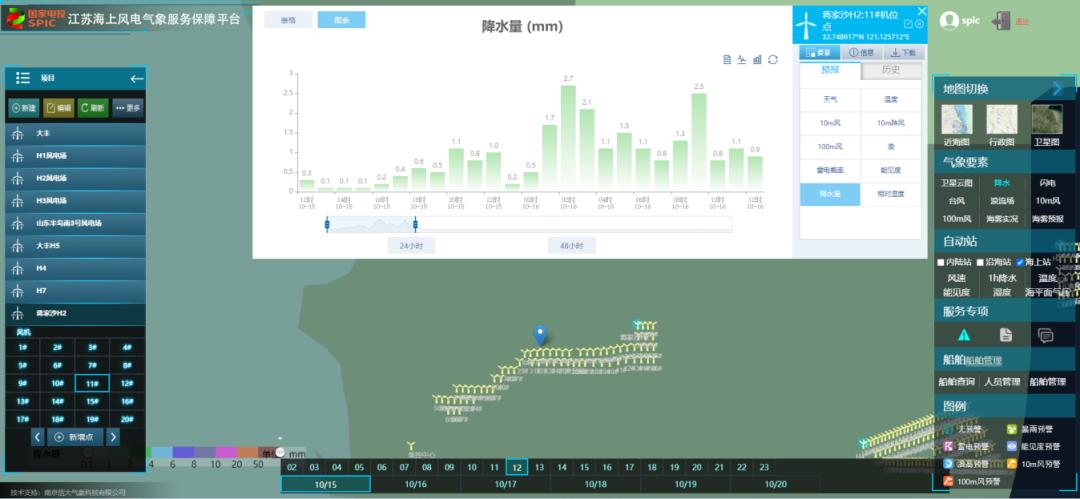The image size is (1080, 499).
Task: Check the 内陆站 checkbox
Action: coord(941,263)
